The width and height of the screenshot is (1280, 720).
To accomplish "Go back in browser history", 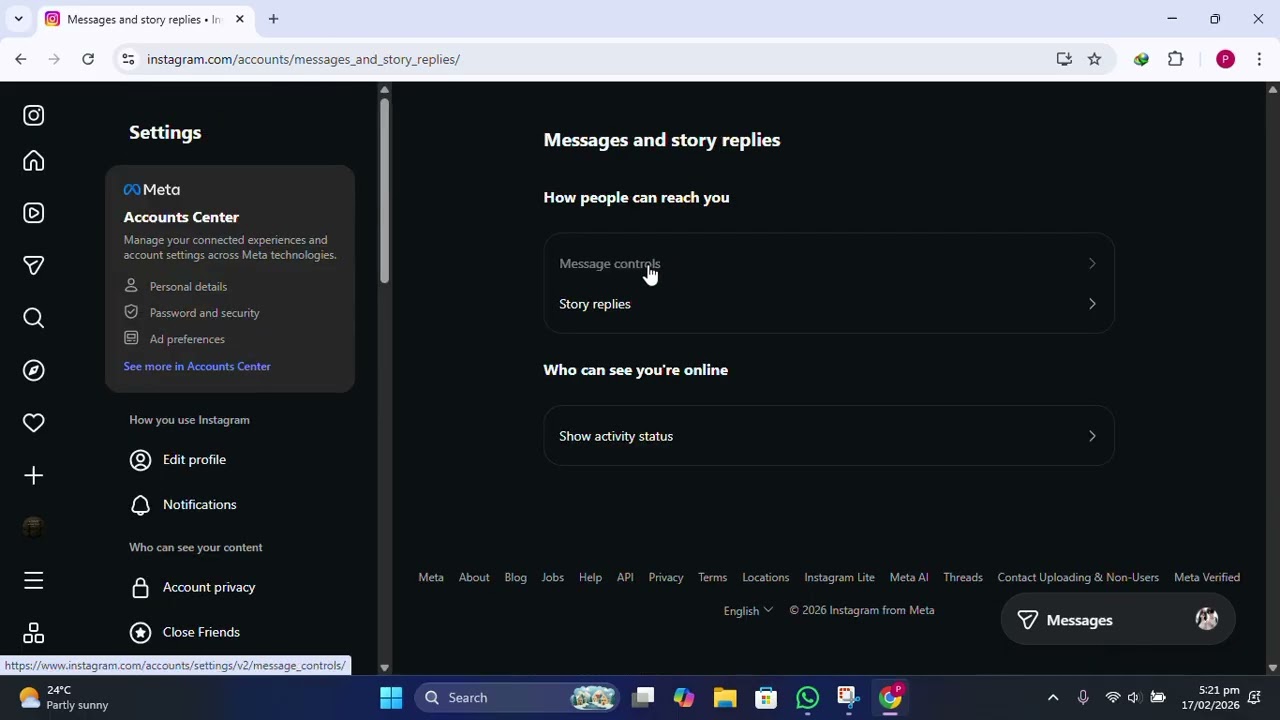I will (21, 59).
